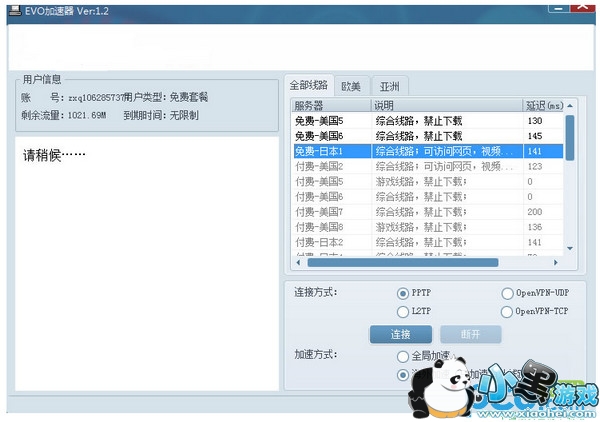Click the account number zxq106285737
600x422 pixels.
click(x=96, y=98)
